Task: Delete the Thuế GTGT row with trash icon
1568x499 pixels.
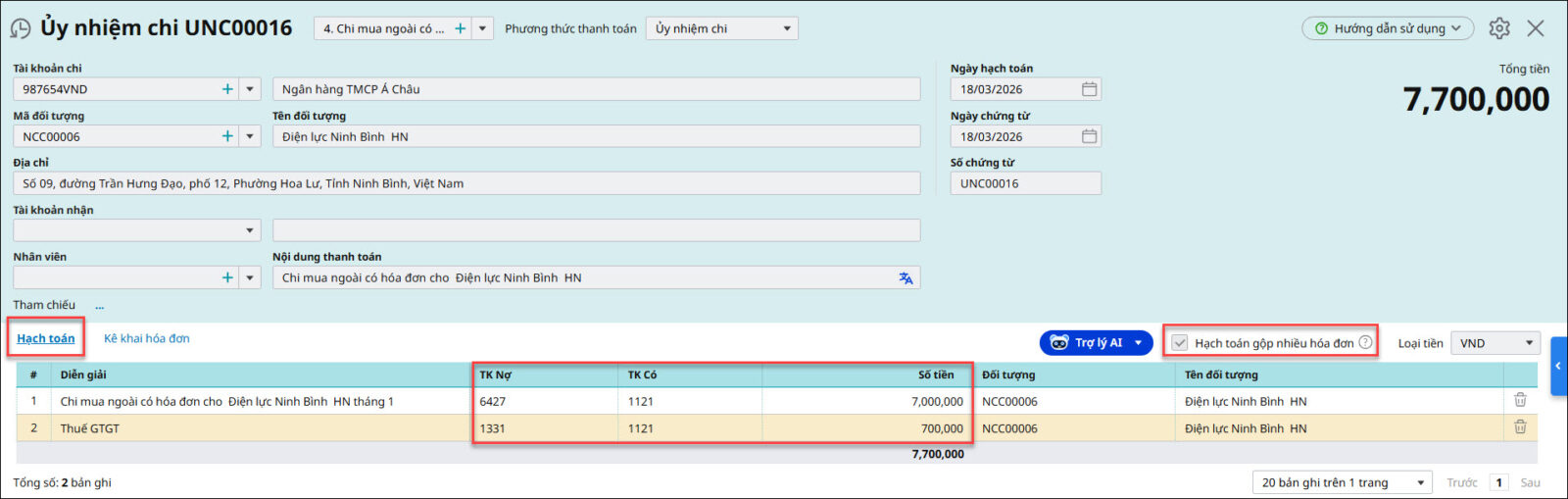Action: pyautogui.click(x=1520, y=427)
